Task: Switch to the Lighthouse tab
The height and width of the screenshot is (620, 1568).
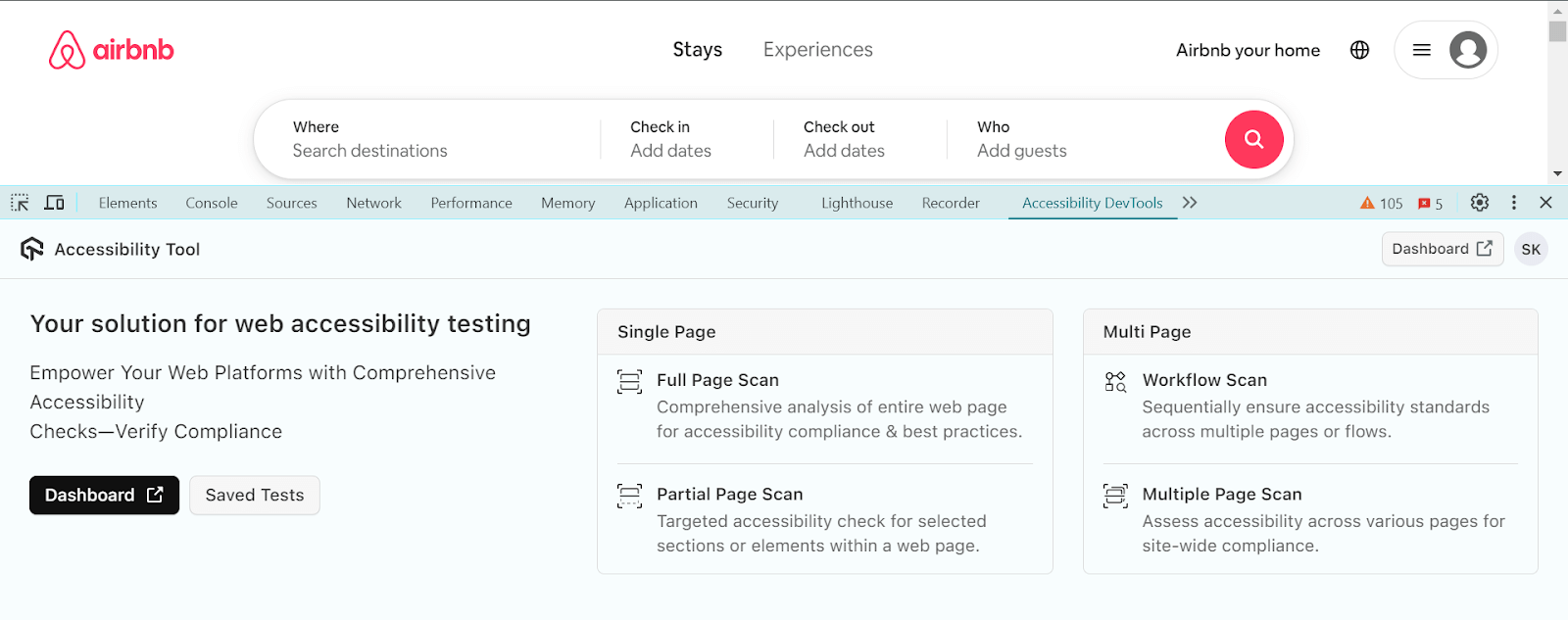Action: click(857, 203)
